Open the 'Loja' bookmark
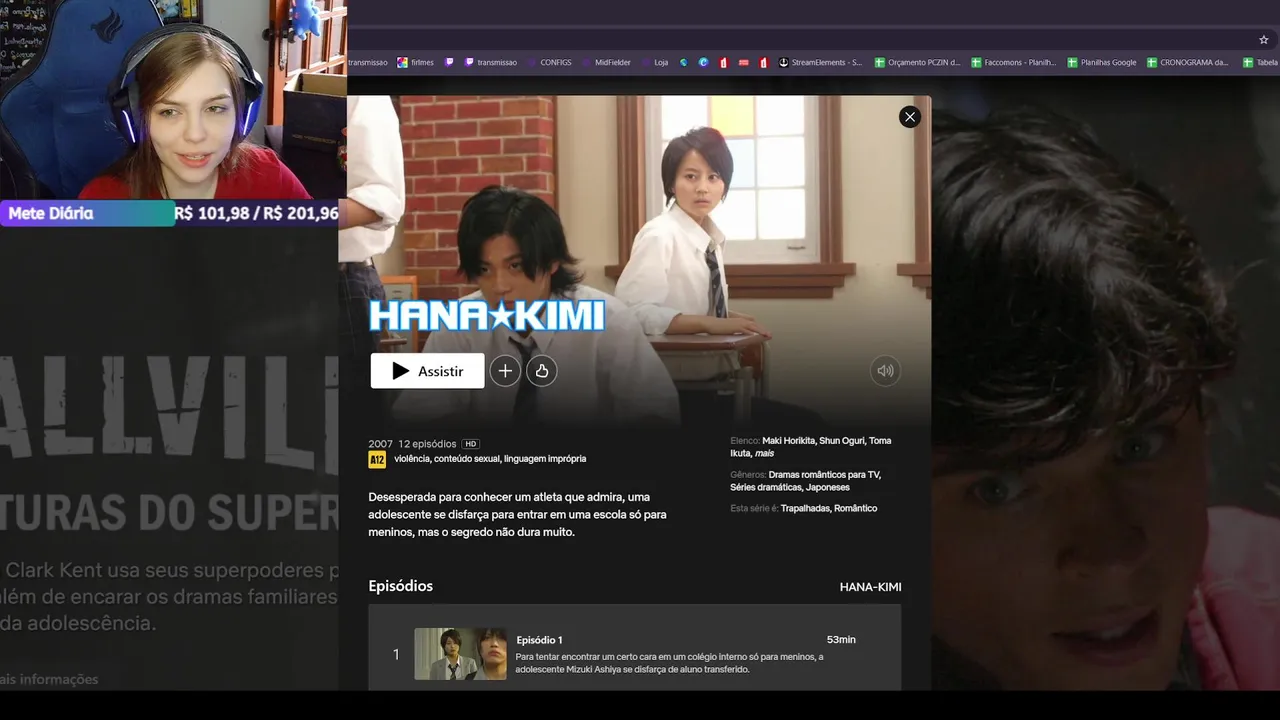1280x720 pixels. pyautogui.click(x=654, y=62)
